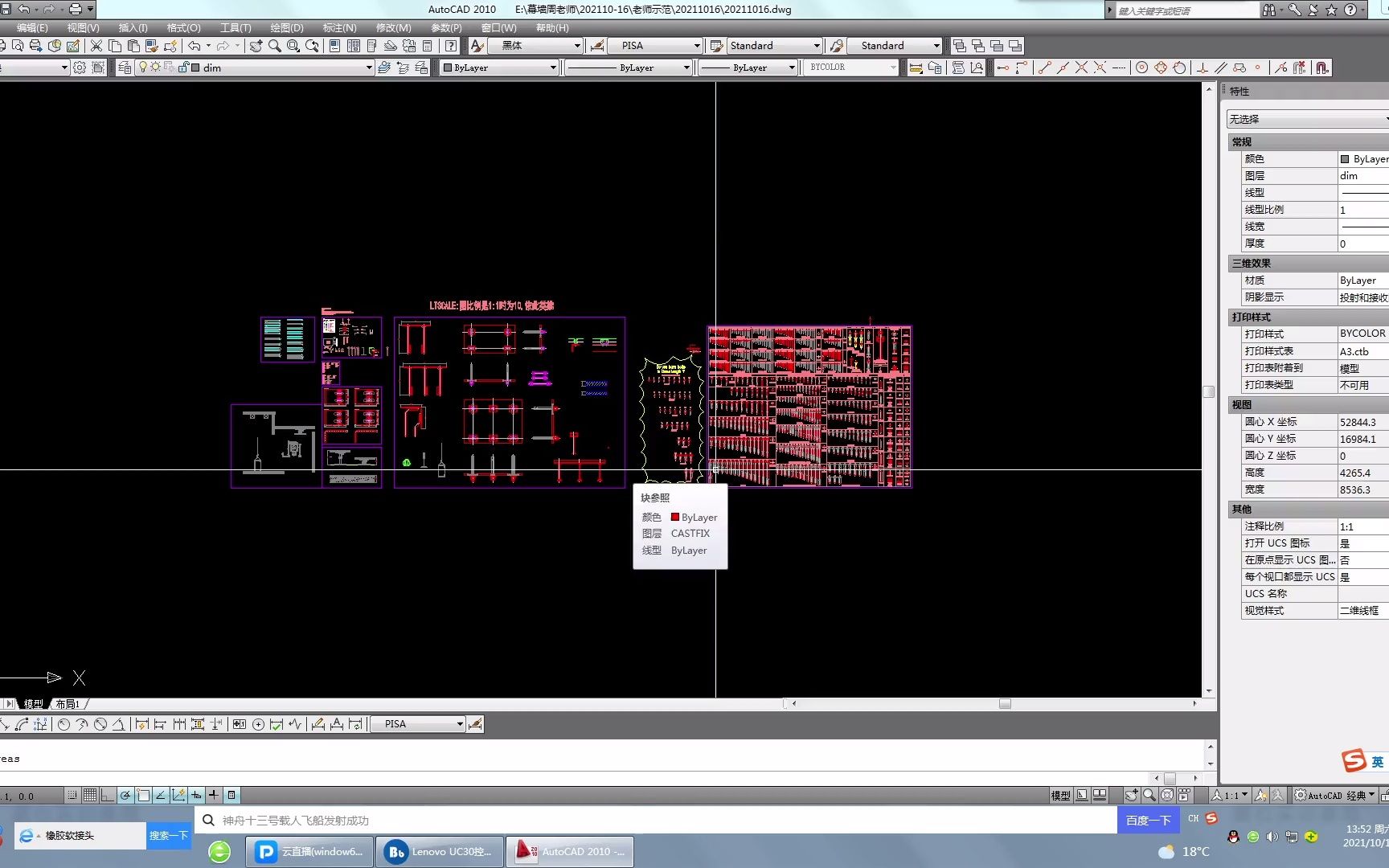Click the Help question mark icon
Screen dimensions: 1389x868
451,46
